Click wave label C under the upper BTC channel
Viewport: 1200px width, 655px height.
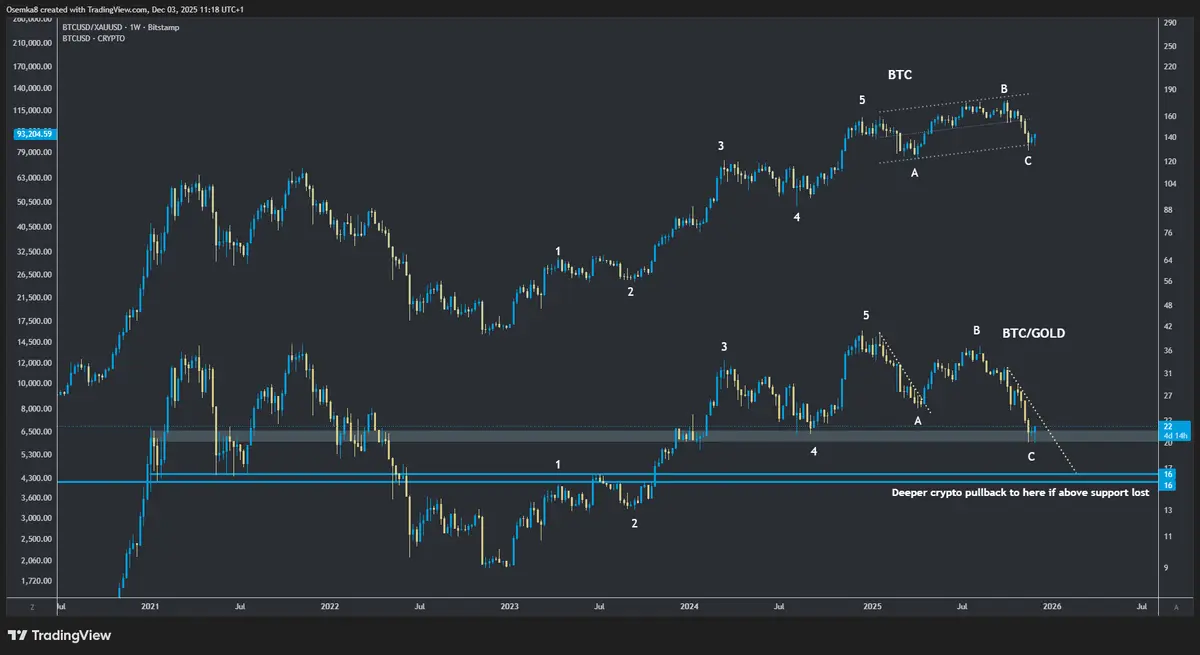click(1029, 160)
